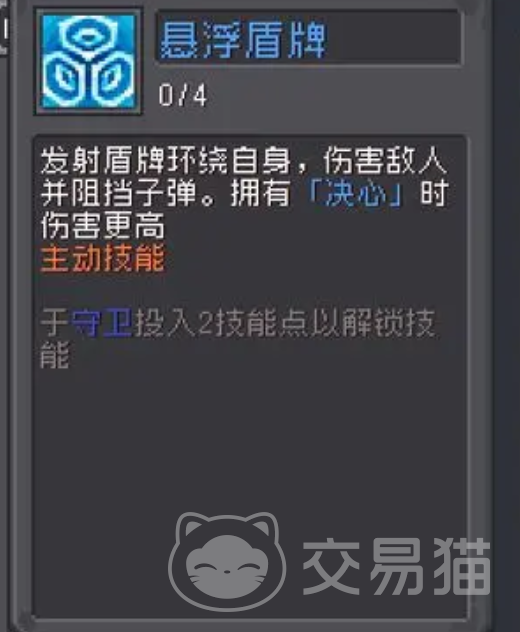Click the 0/4 skill level counter
The height and width of the screenshot is (632, 520).
tap(183, 95)
